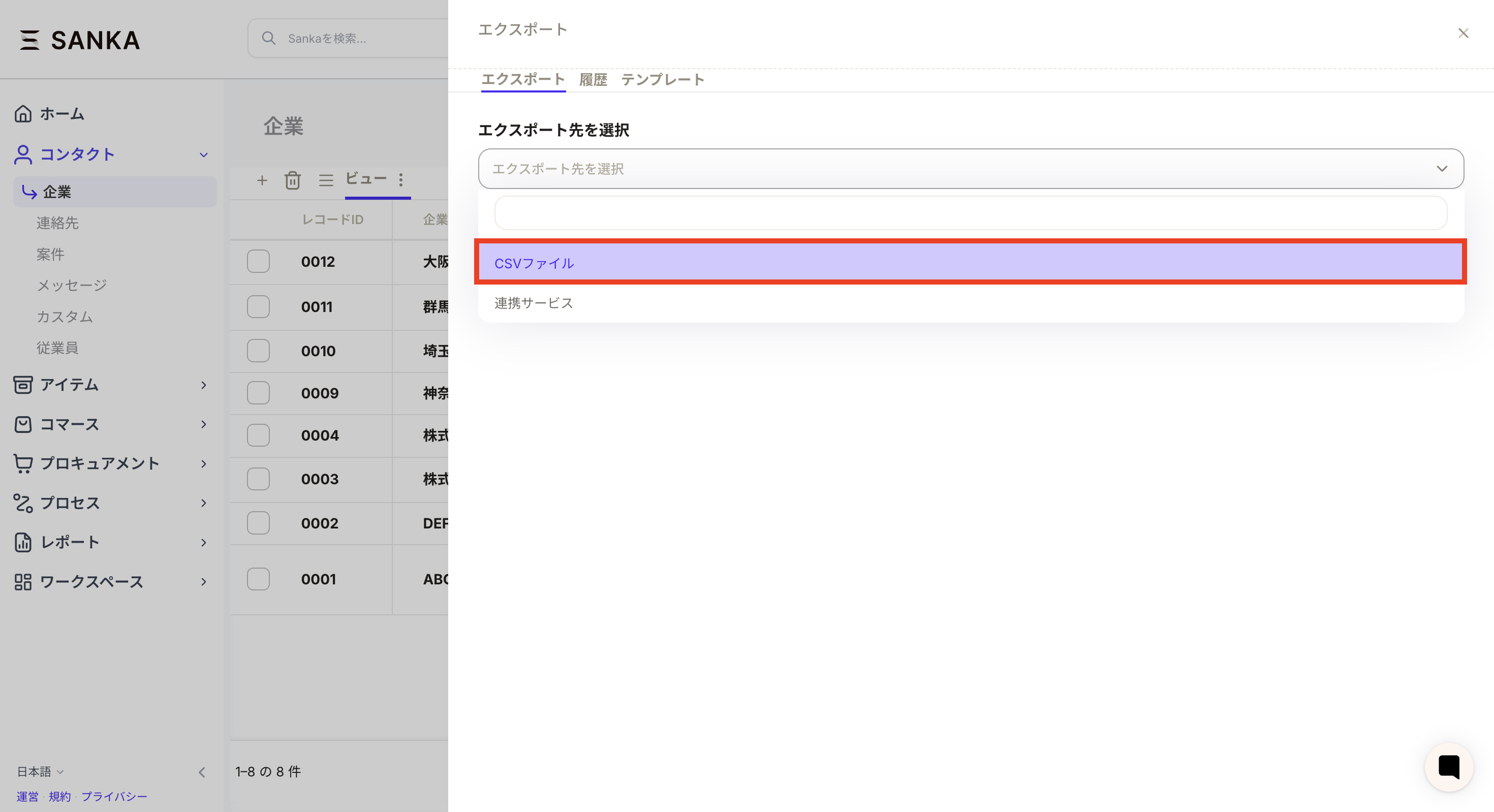Expand the ワークスペース section chevron
This screenshot has width=1494, height=812.
pyautogui.click(x=203, y=582)
